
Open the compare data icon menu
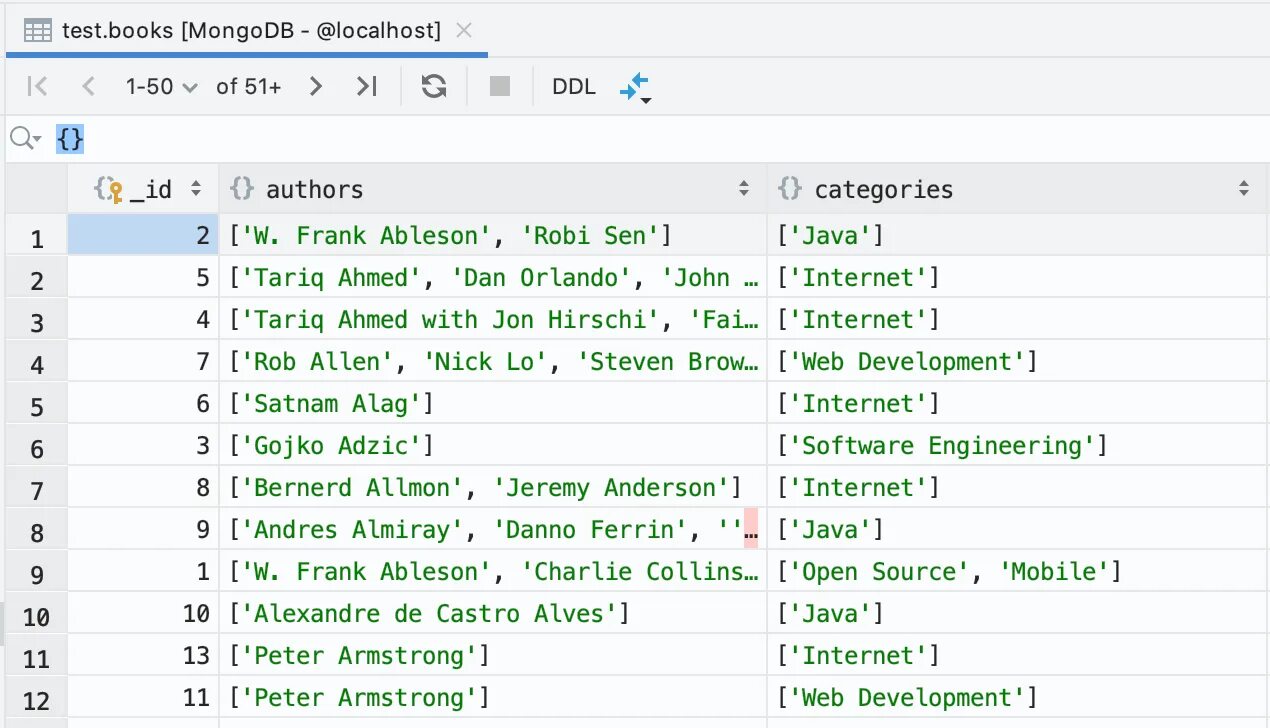pos(636,88)
